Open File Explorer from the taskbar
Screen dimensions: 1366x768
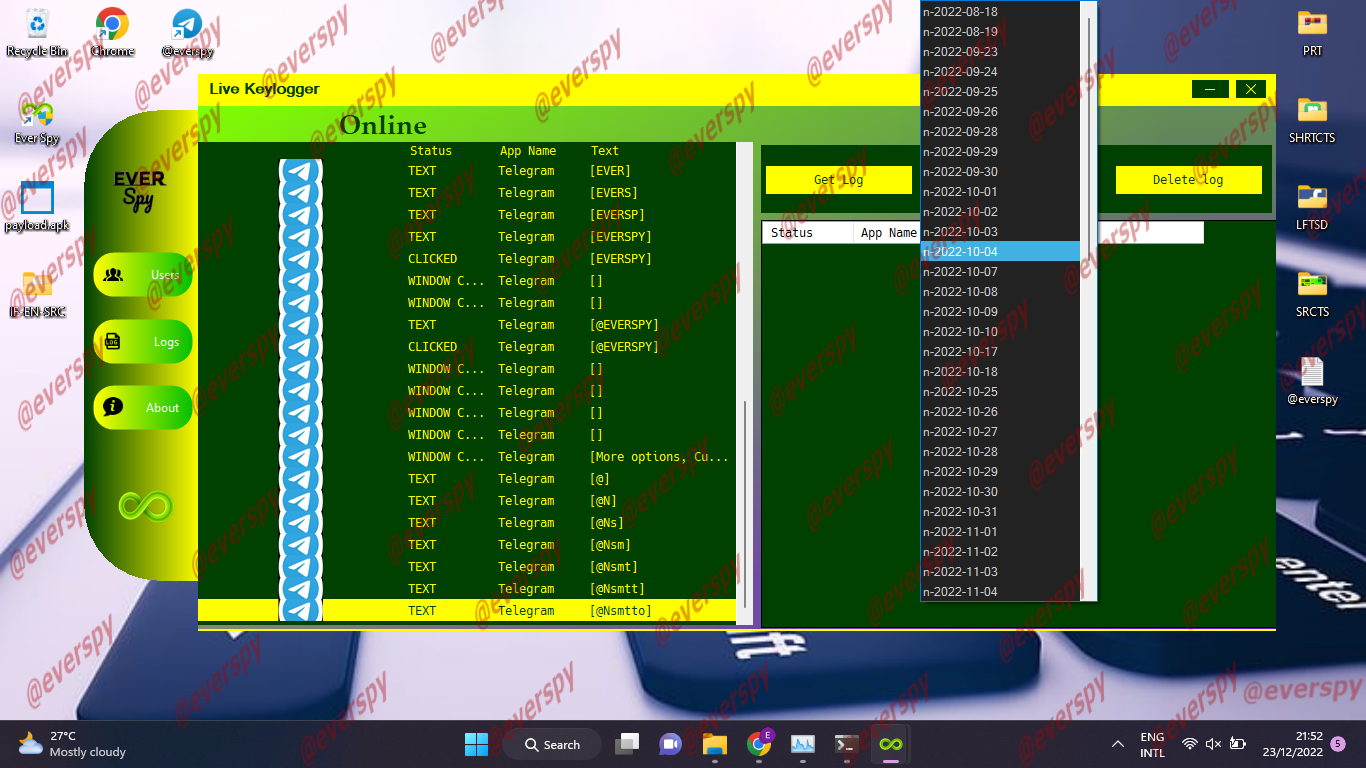point(714,744)
